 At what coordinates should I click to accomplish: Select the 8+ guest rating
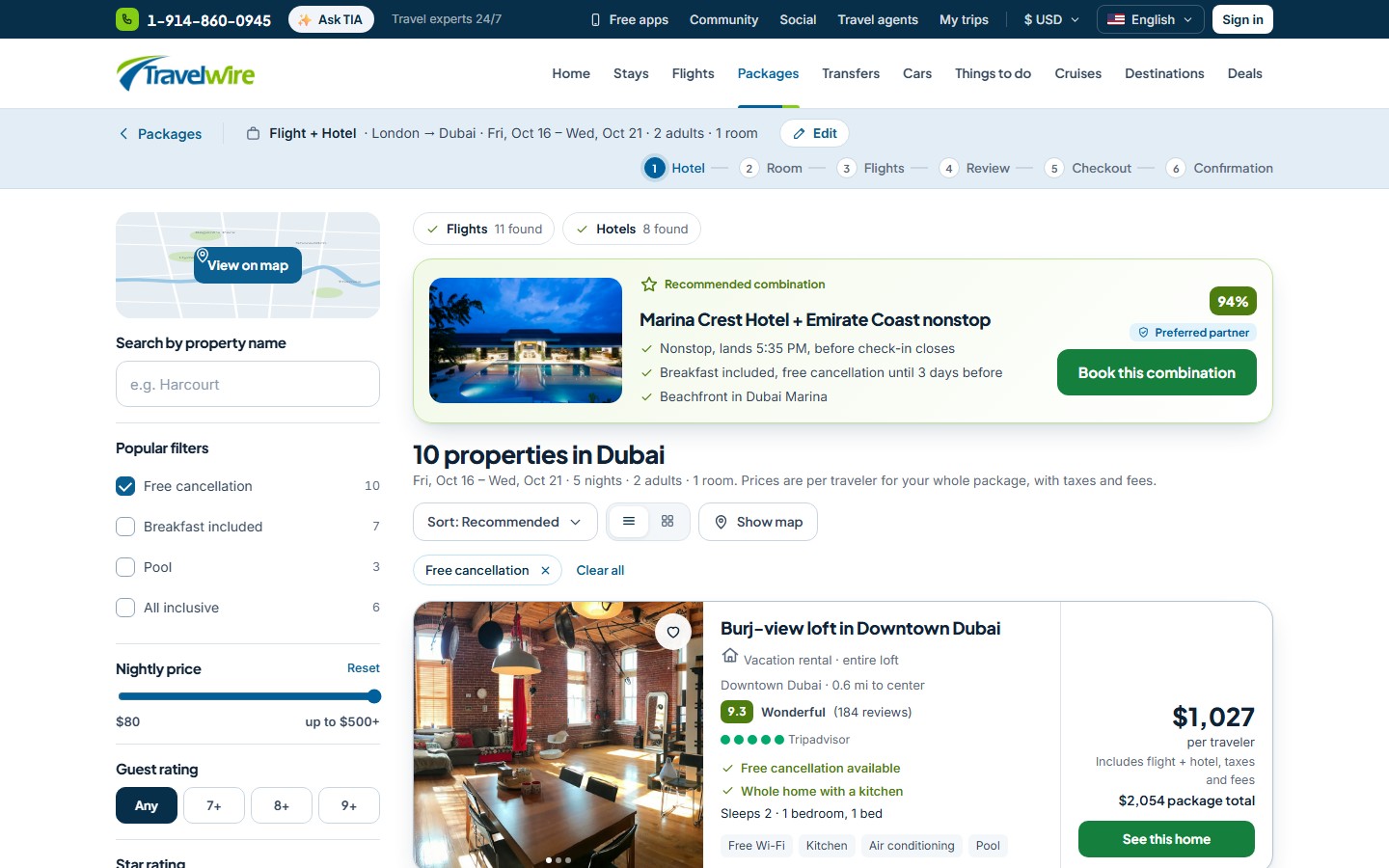[x=282, y=805]
